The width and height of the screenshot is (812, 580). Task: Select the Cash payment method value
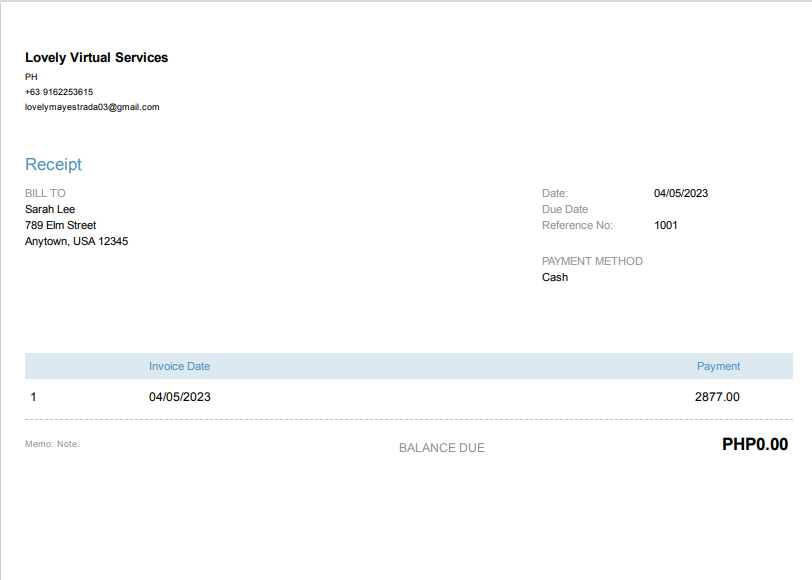[x=555, y=277]
